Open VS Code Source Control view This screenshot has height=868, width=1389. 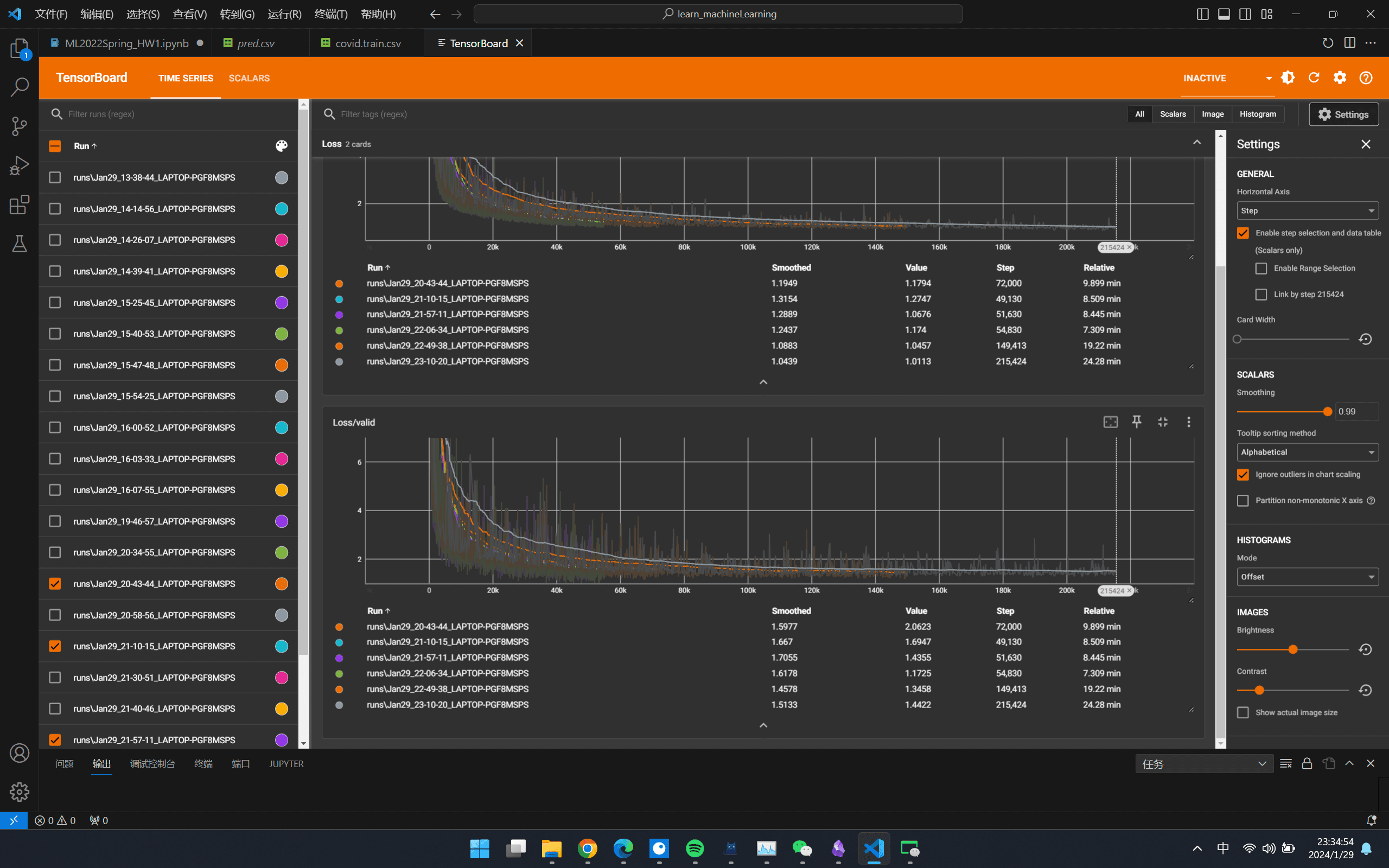point(20,126)
